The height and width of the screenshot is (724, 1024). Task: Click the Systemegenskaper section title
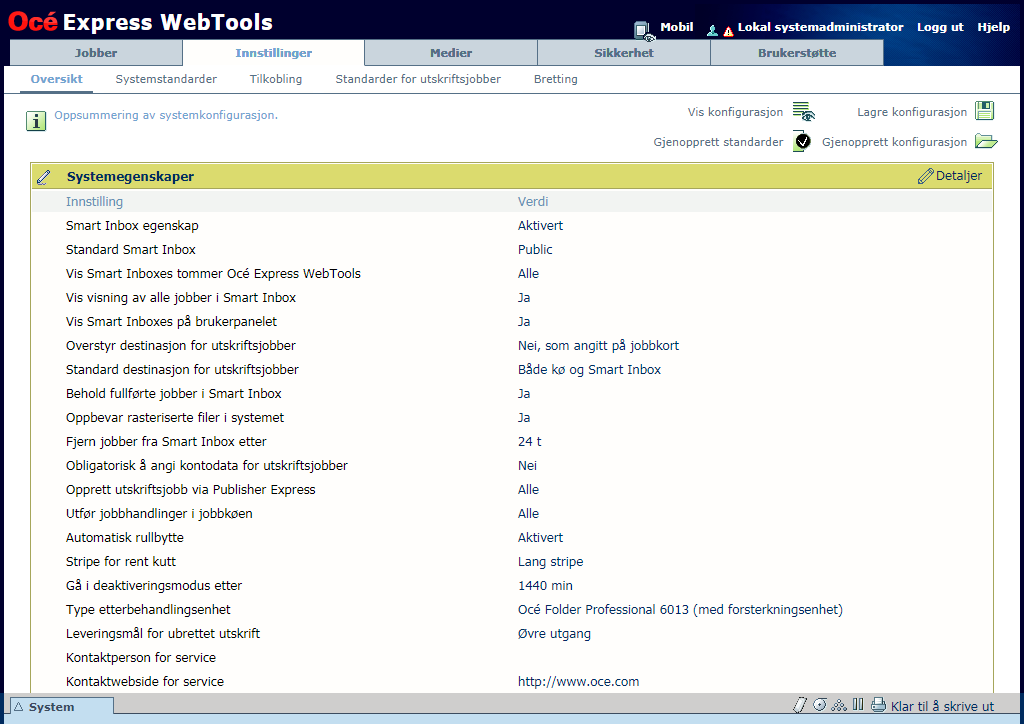point(130,176)
